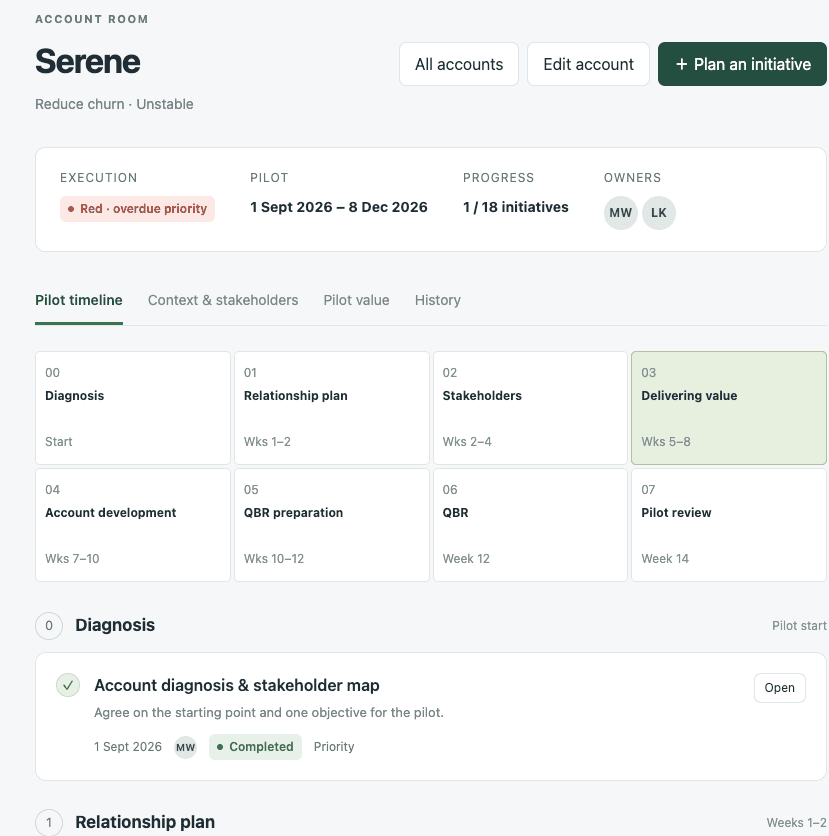Click the pilot dates 1 Sept 2026 – 8 Dec 2026
The image size is (829, 836).
(x=339, y=207)
